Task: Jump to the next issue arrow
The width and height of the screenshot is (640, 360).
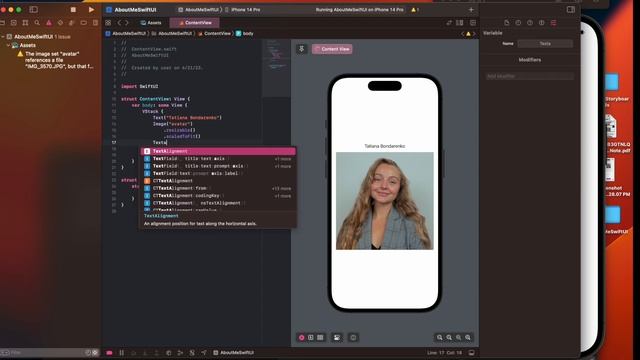Action: coord(473,33)
